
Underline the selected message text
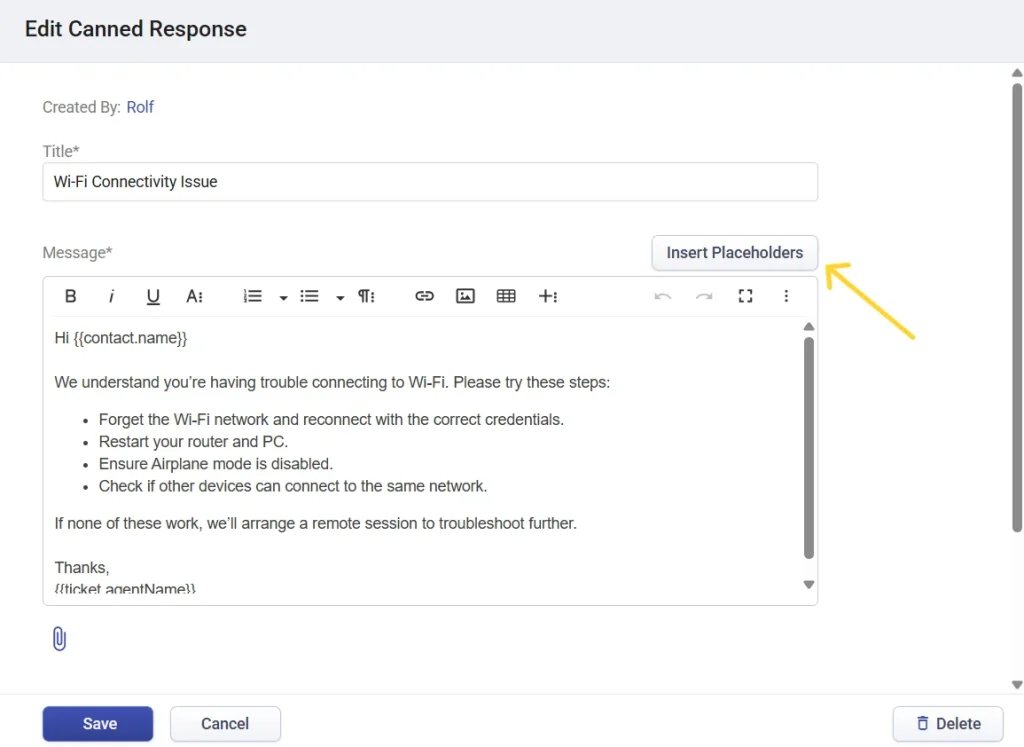(x=153, y=296)
